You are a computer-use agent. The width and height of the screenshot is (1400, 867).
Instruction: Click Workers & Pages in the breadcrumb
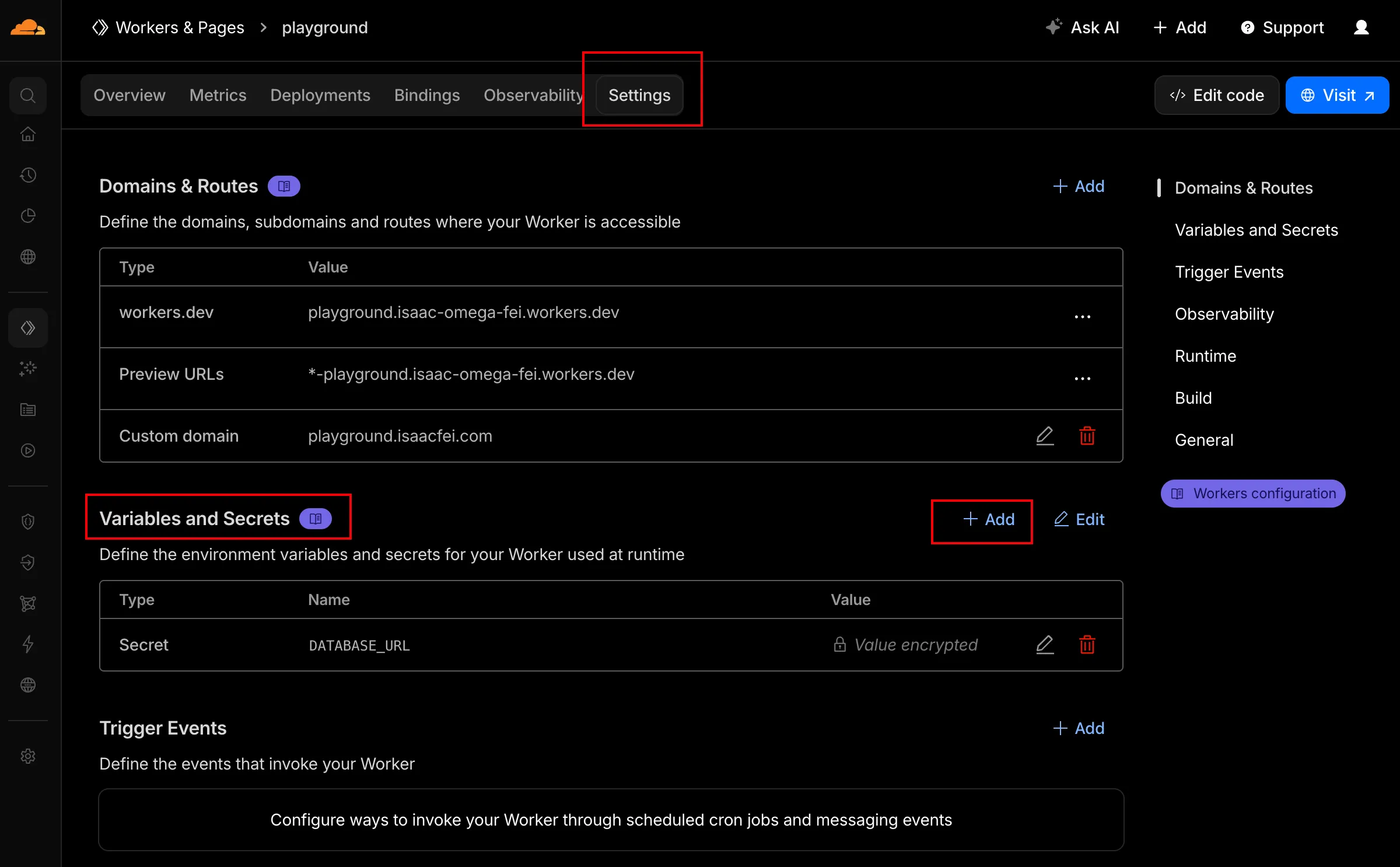pos(180,27)
